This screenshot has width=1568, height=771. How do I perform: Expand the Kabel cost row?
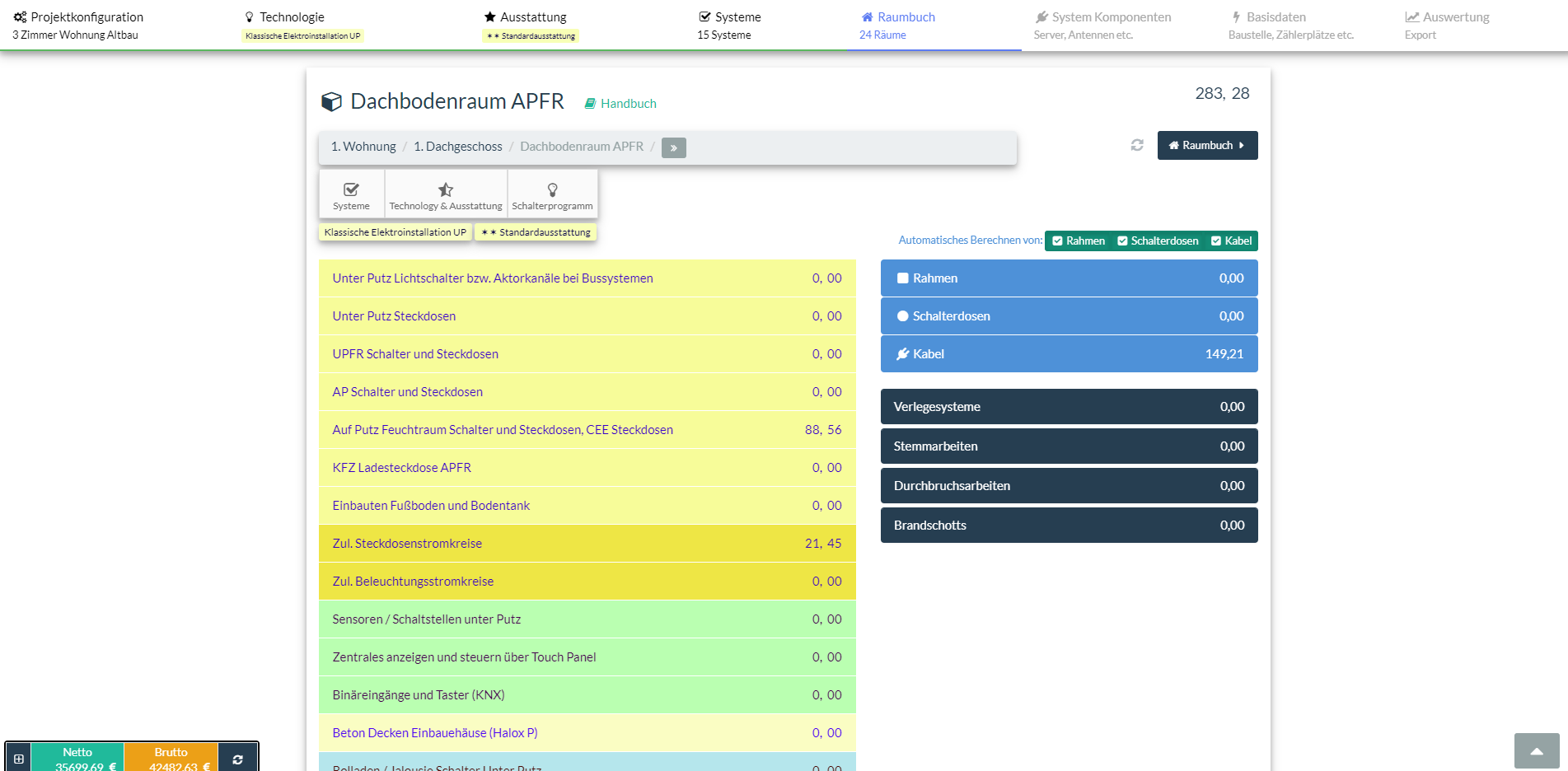pos(1069,354)
